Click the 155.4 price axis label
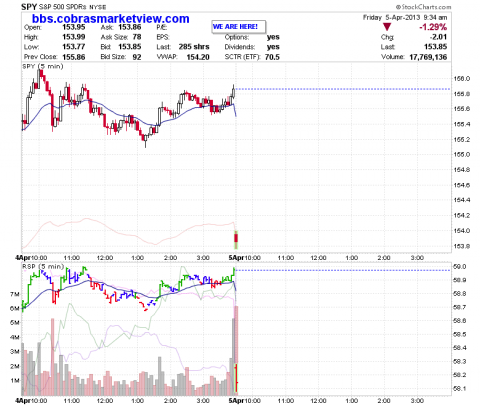 point(462,124)
